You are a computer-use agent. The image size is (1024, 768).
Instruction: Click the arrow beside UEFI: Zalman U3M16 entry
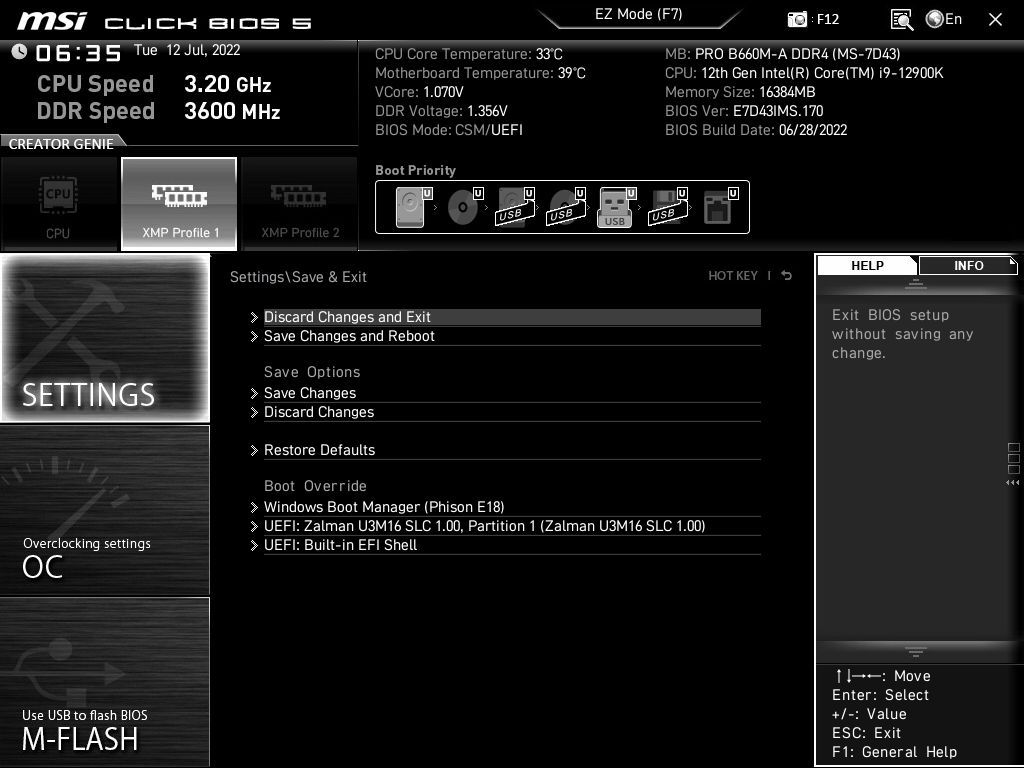(x=254, y=526)
